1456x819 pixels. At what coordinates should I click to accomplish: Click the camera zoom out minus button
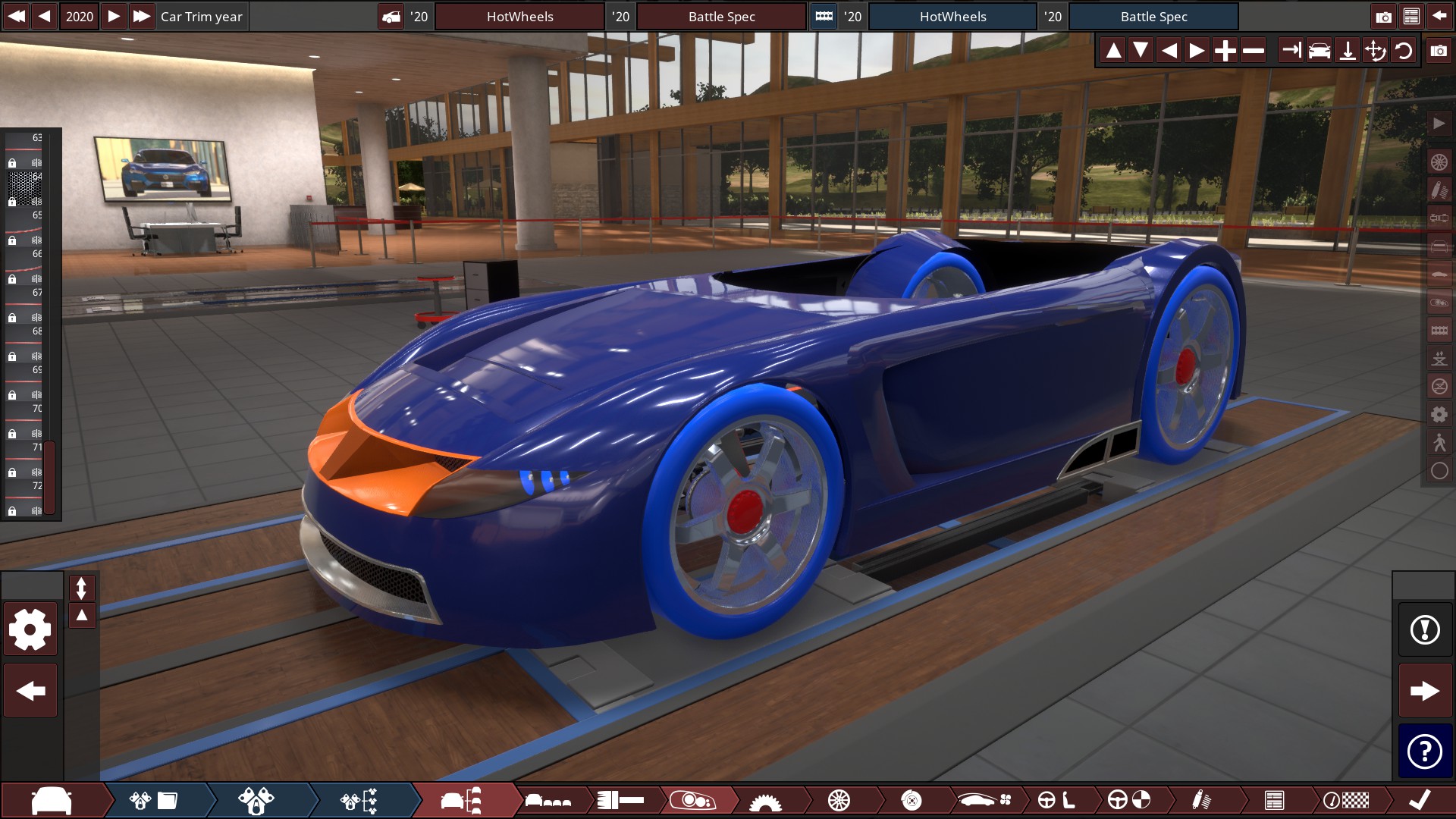click(1254, 51)
